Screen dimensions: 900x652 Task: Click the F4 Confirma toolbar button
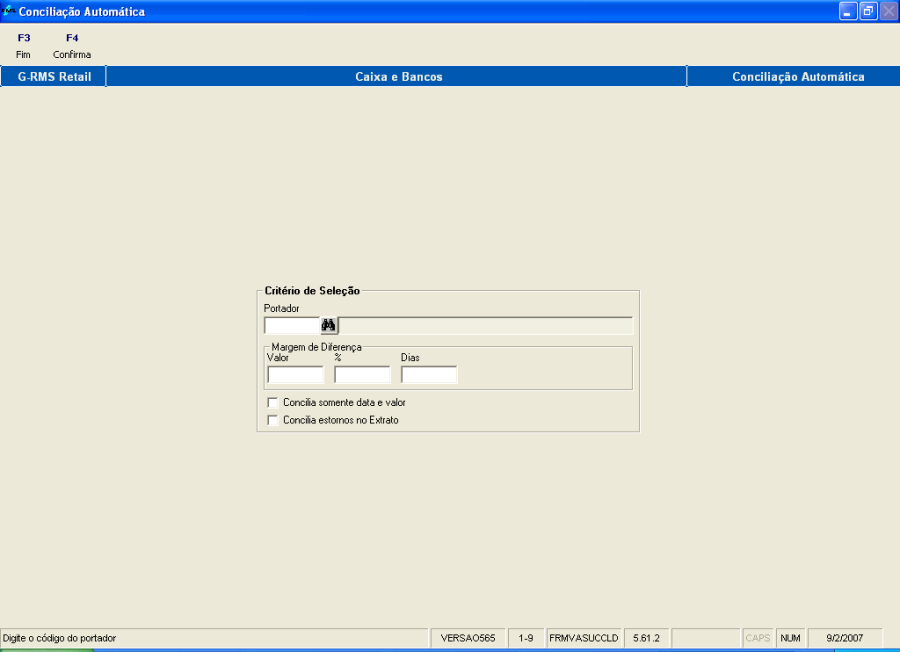click(x=72, y=46)
